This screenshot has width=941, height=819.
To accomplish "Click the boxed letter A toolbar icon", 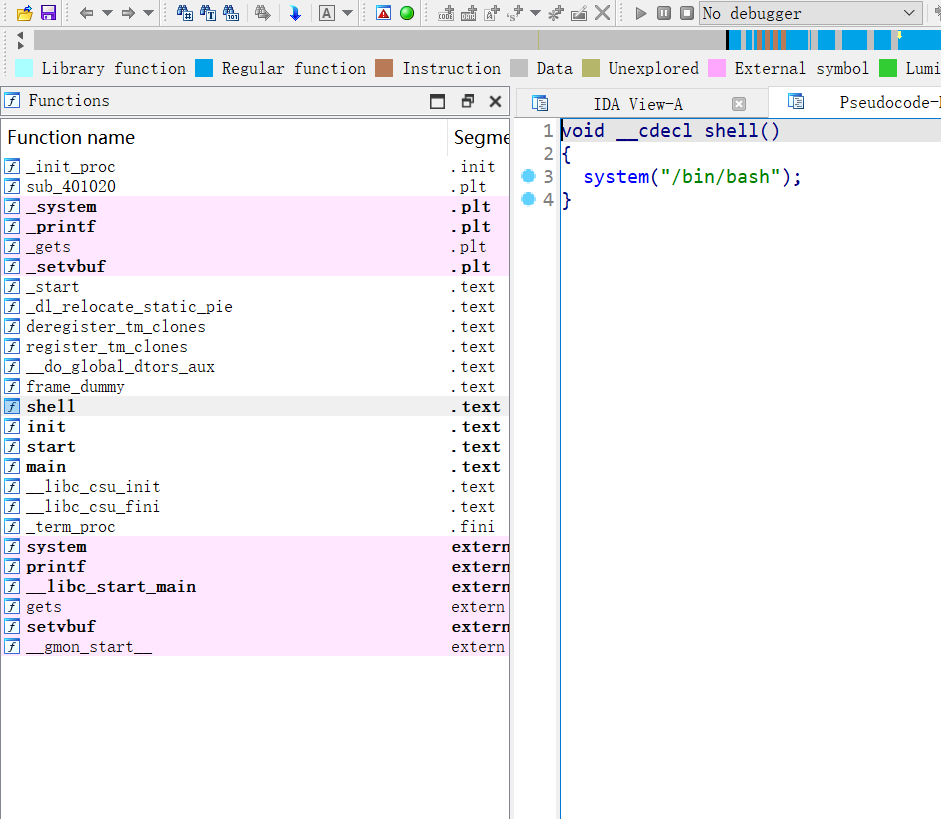I will click(x=326, y=13).
